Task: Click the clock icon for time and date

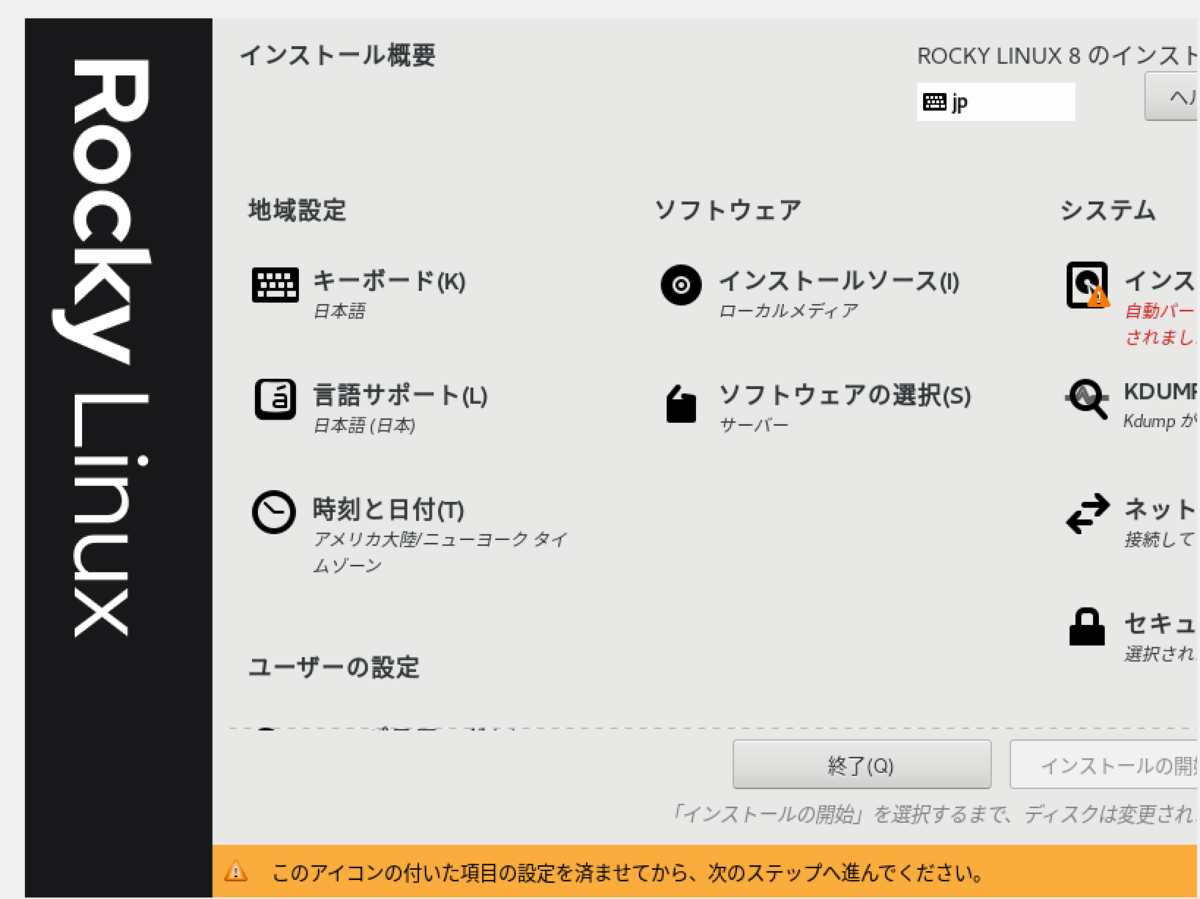Action: click(274, 513)
